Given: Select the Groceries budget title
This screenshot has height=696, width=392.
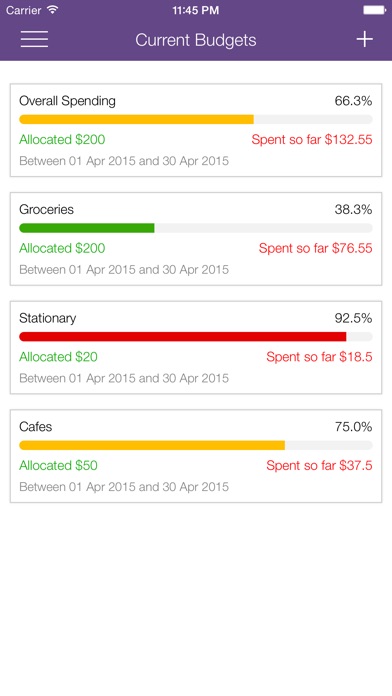Looking at the screenshot, I should coord(47,209).
